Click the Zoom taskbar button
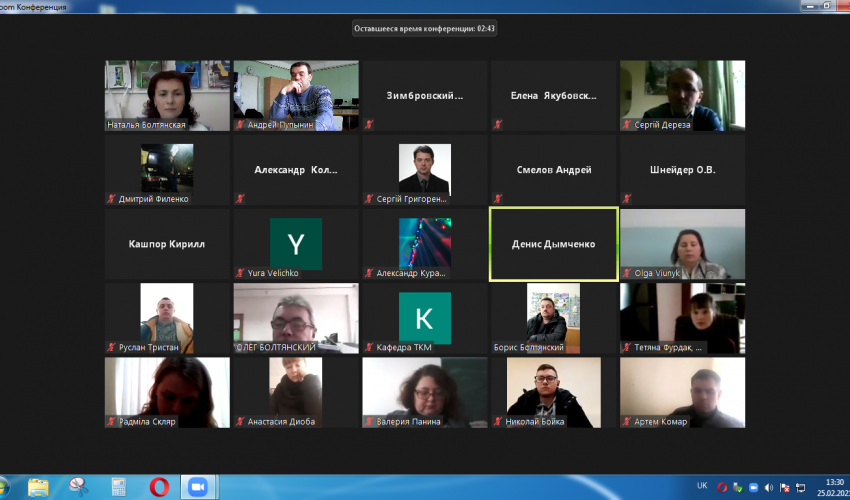The height and width of the screenshot is (500, 850). 198,487
